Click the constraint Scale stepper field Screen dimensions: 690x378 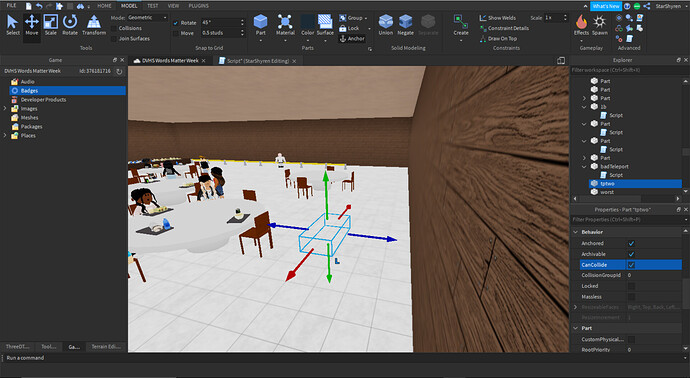coord(556,18)
